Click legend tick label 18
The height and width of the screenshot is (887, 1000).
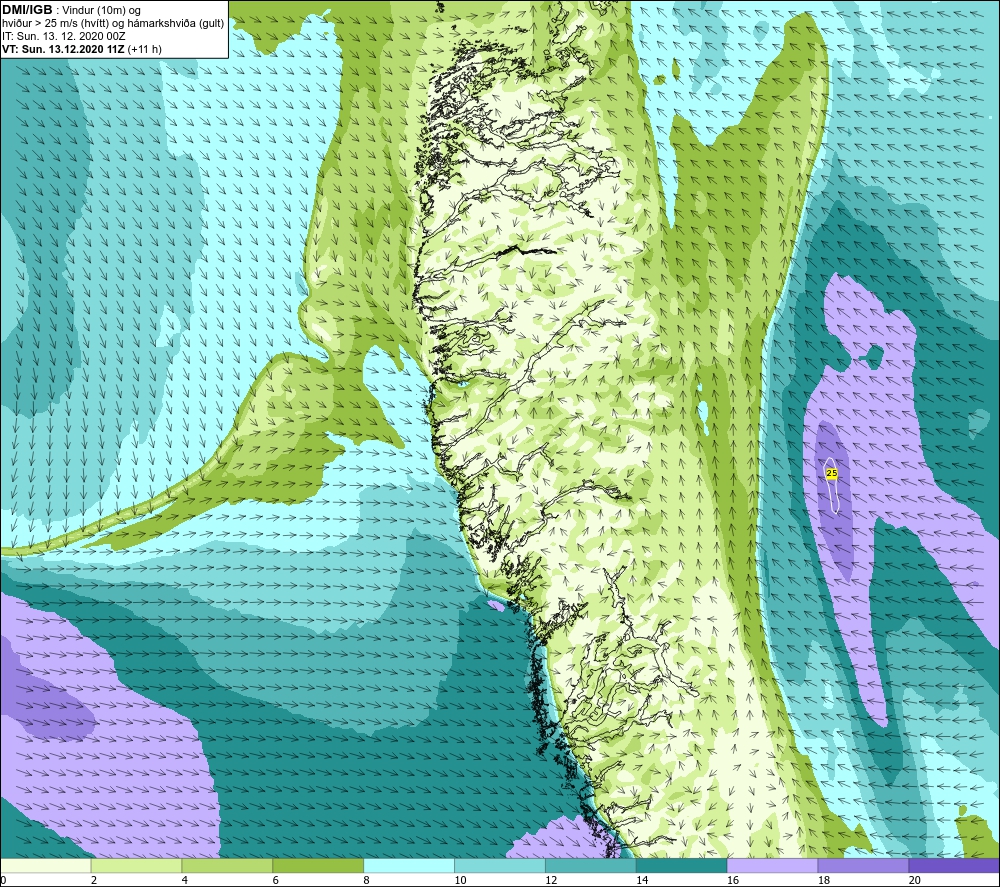pos(824,880)
